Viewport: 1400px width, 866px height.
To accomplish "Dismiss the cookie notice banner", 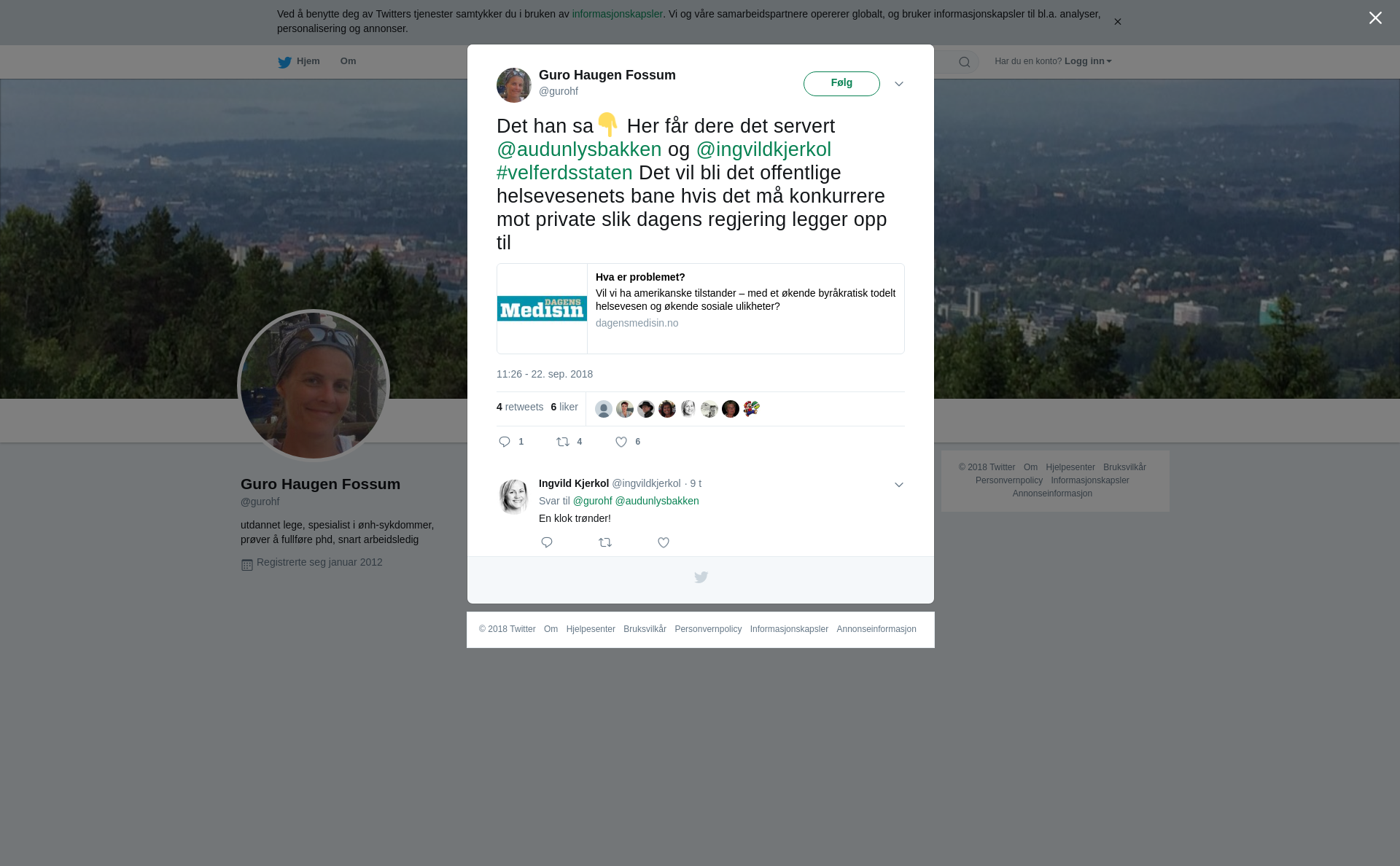I will point(1117,22).
